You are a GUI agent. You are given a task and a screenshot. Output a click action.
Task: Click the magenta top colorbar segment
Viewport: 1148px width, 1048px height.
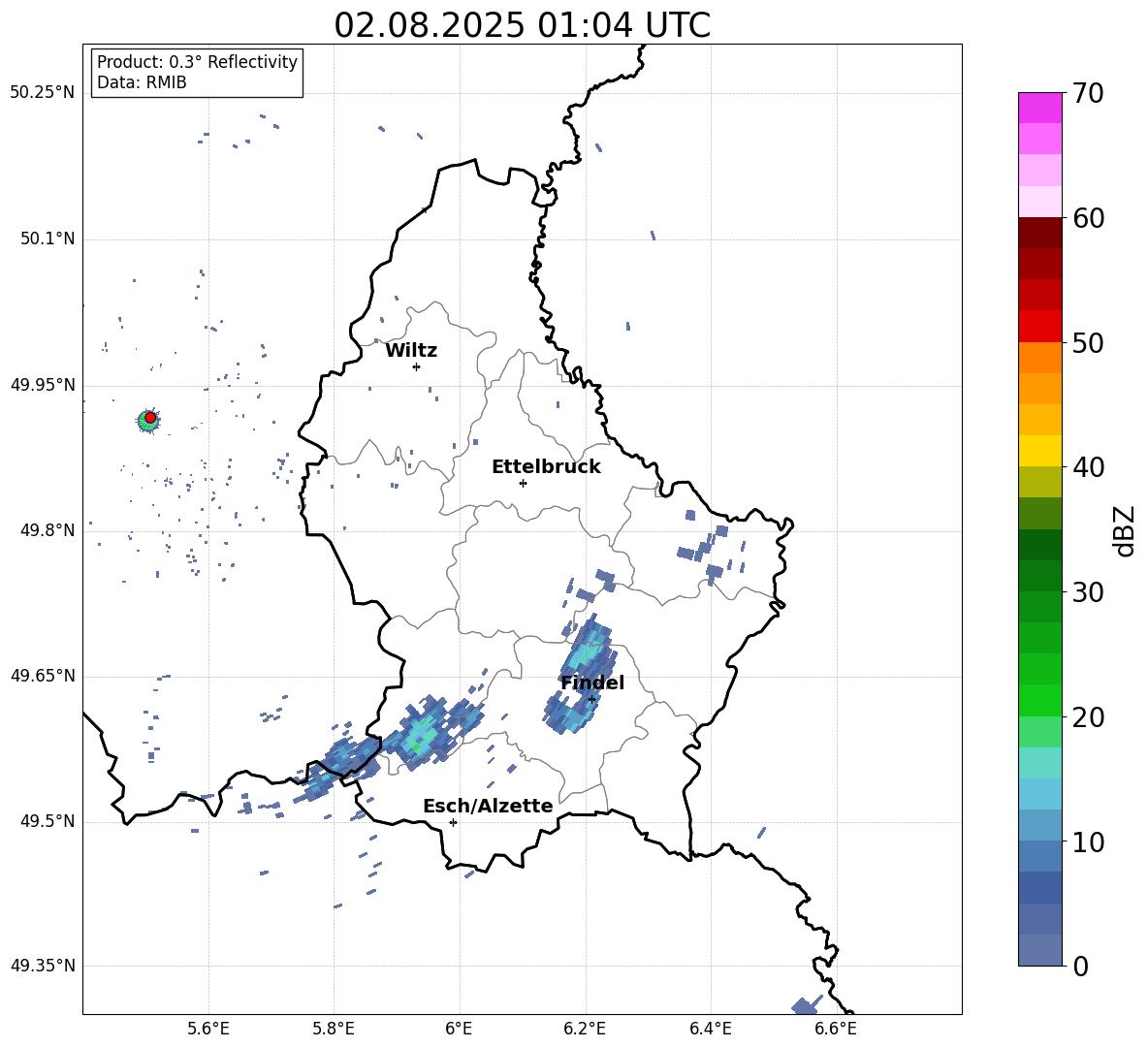(x=1039, y=109)
